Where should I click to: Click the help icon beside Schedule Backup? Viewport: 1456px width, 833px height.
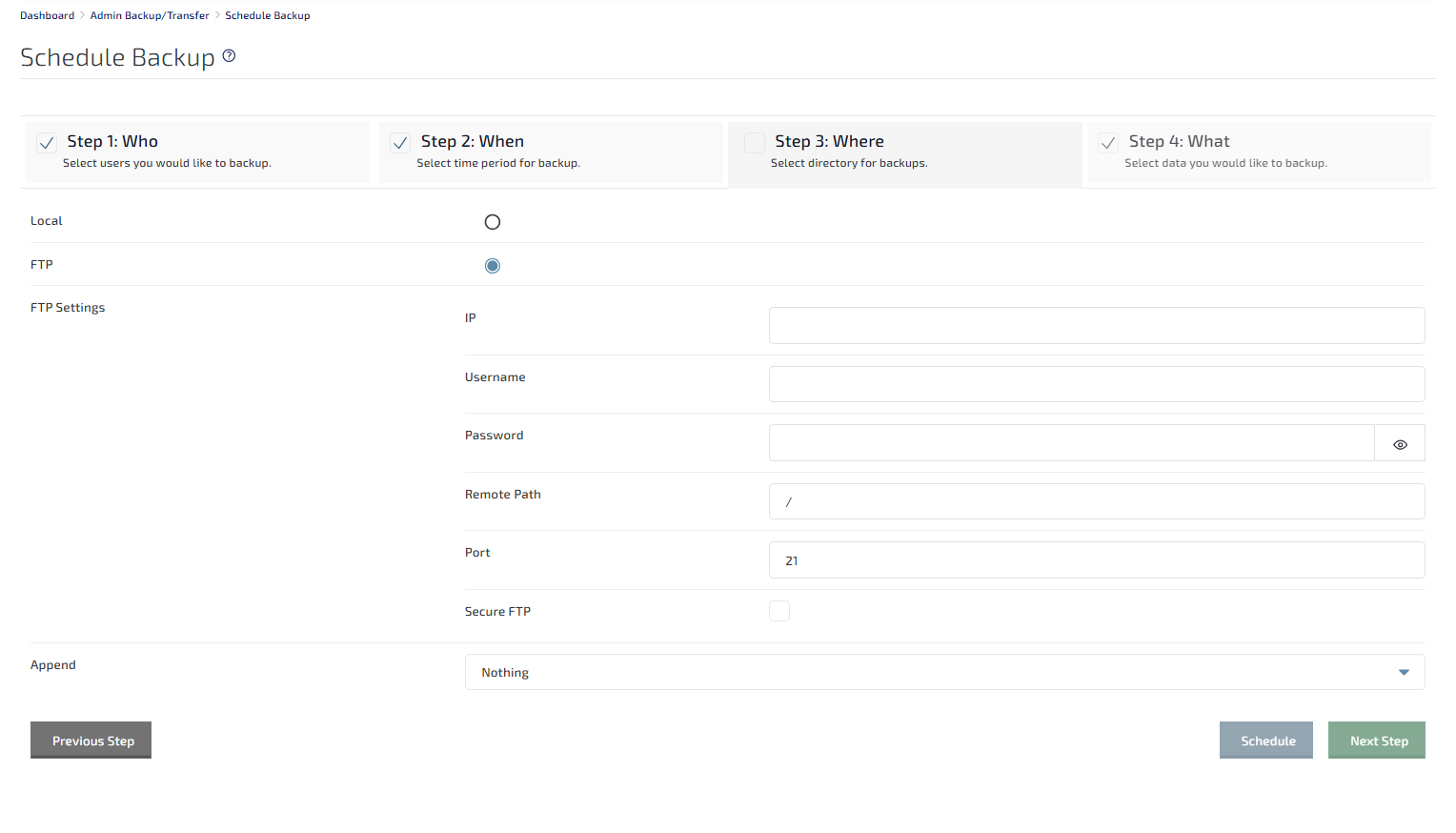[229, 56]
